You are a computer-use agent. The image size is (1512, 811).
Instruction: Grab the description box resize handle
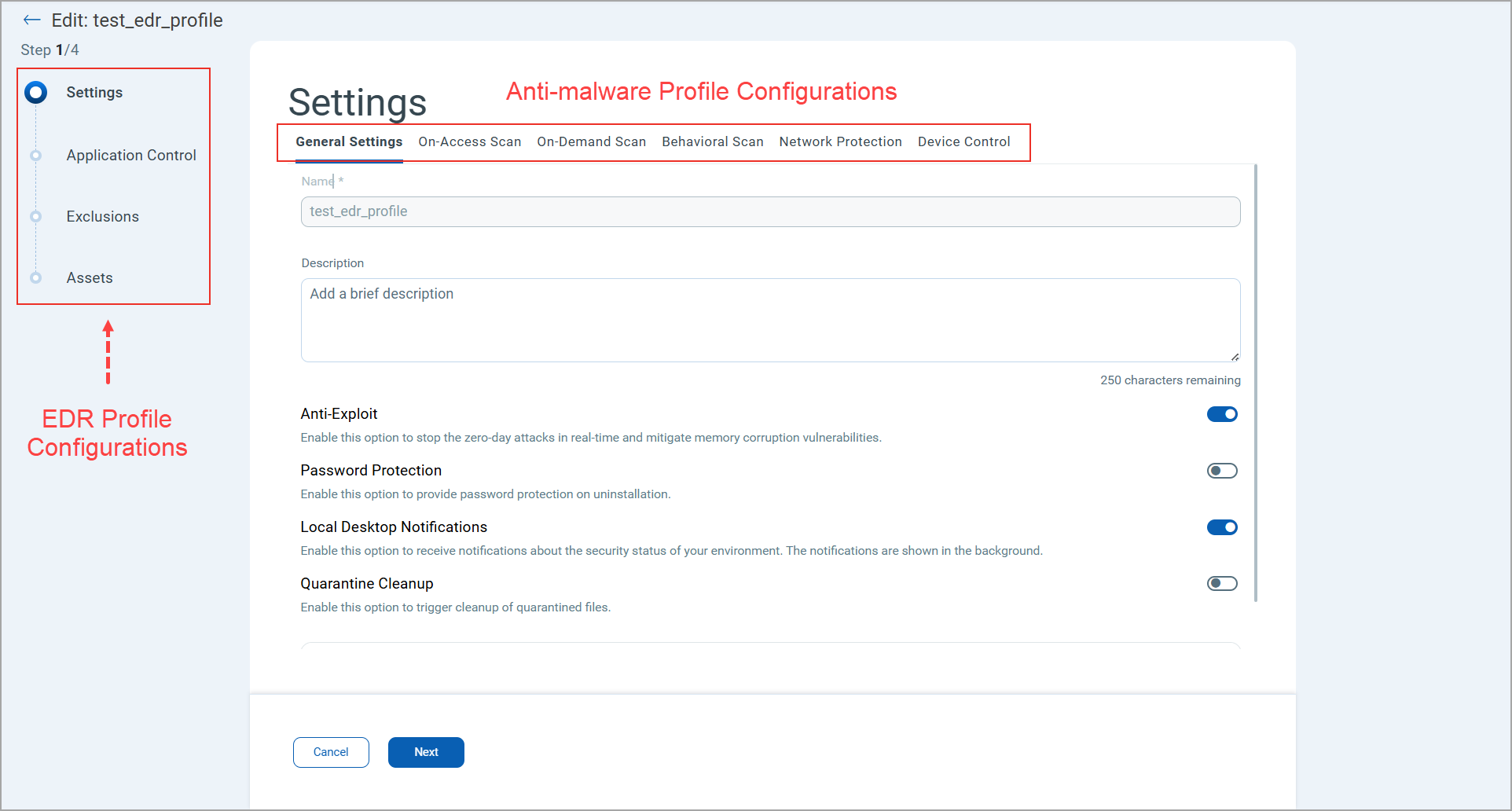click(x=1235, y=357)
